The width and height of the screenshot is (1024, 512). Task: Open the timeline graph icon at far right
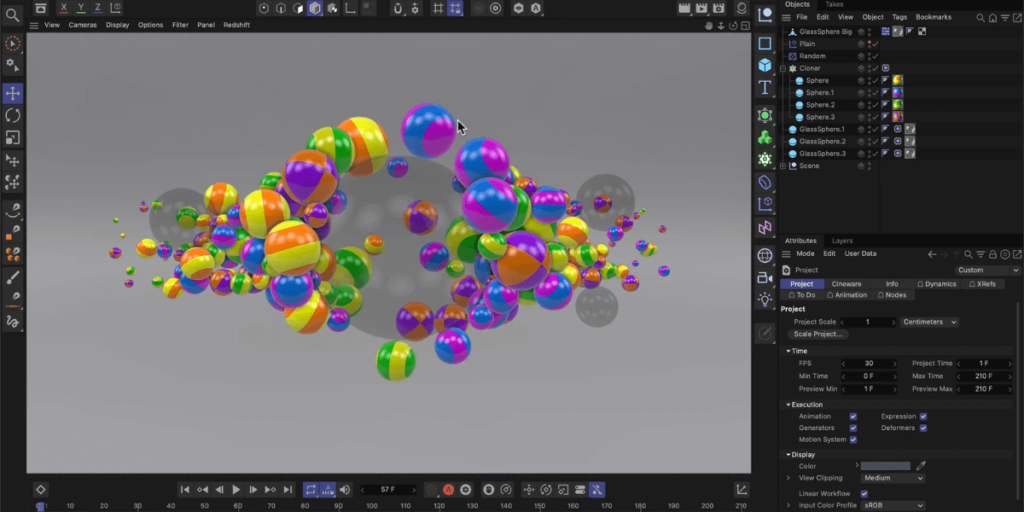[x=742, y=490]
